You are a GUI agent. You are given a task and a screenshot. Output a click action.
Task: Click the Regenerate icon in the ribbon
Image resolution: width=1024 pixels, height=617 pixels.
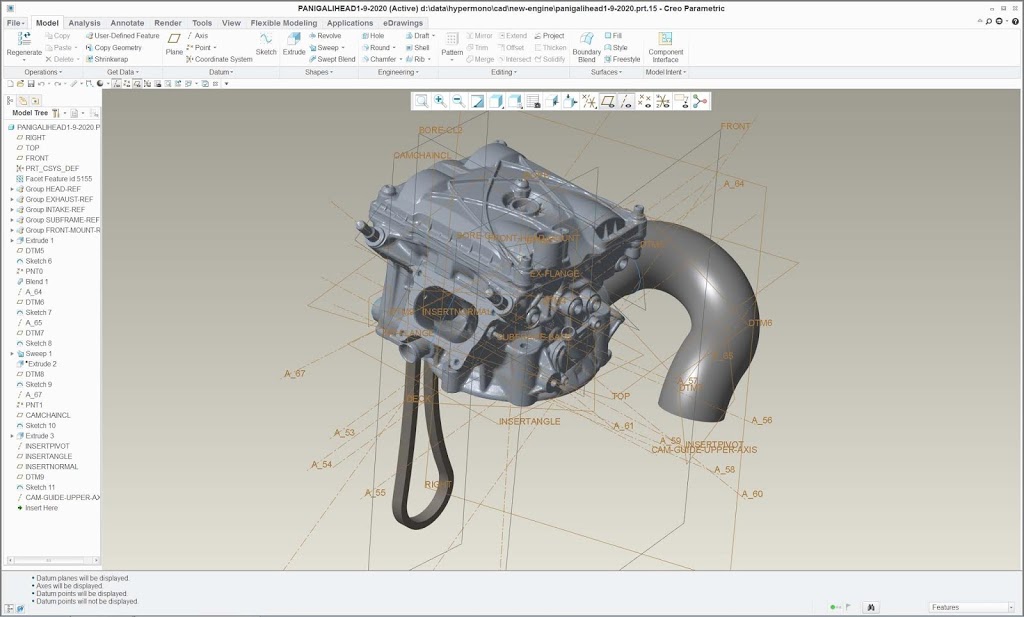24,40
